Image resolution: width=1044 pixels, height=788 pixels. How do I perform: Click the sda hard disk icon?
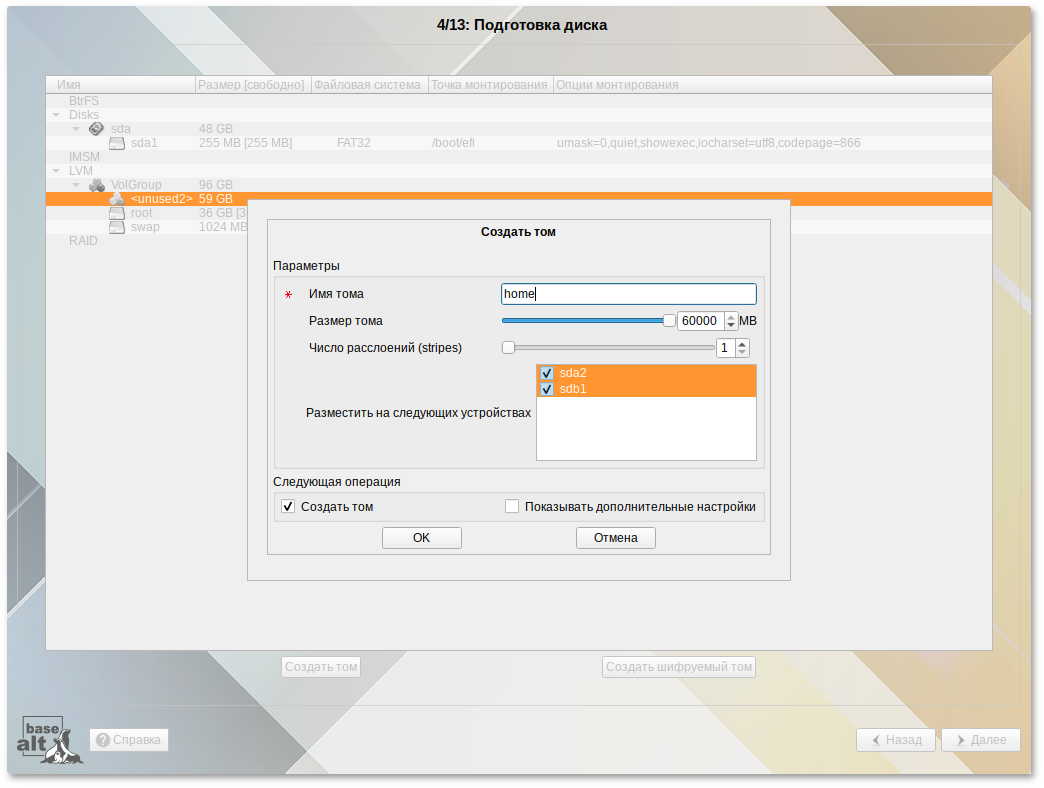96,129
